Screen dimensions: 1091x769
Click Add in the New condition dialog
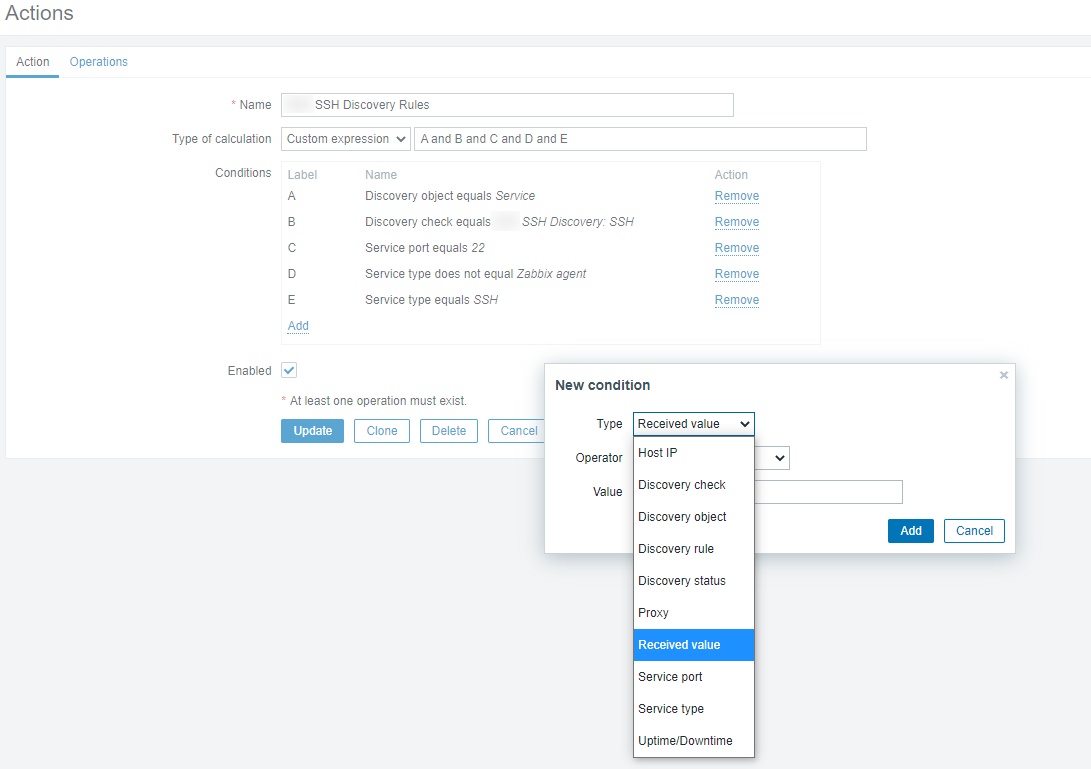click(910, 531)
